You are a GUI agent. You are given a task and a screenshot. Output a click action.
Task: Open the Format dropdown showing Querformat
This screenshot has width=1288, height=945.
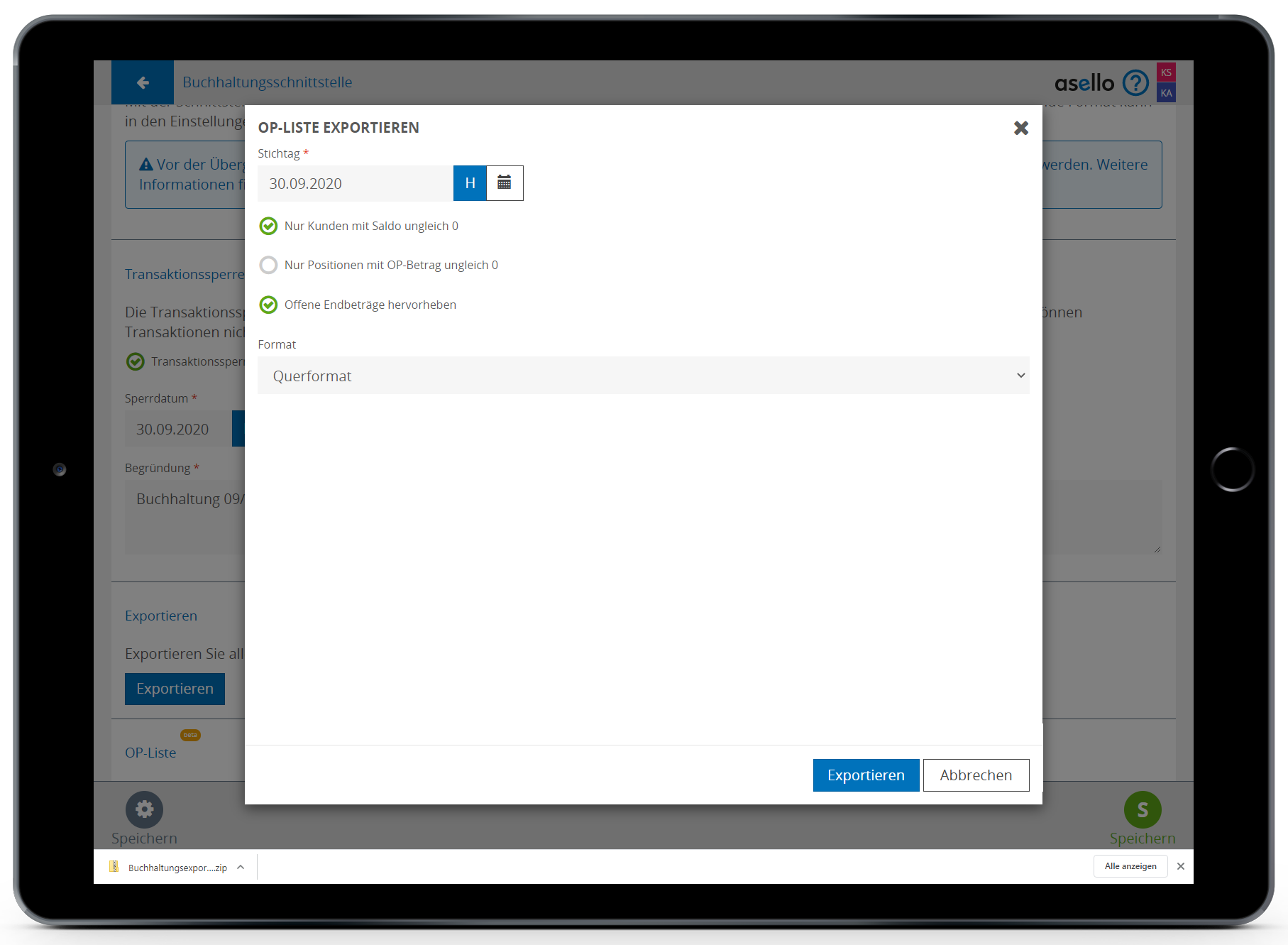pos(643,376)
